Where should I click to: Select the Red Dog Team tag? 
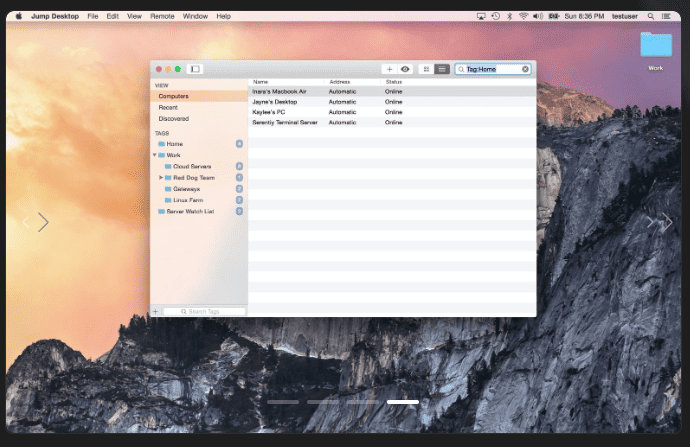click(194, 178)
